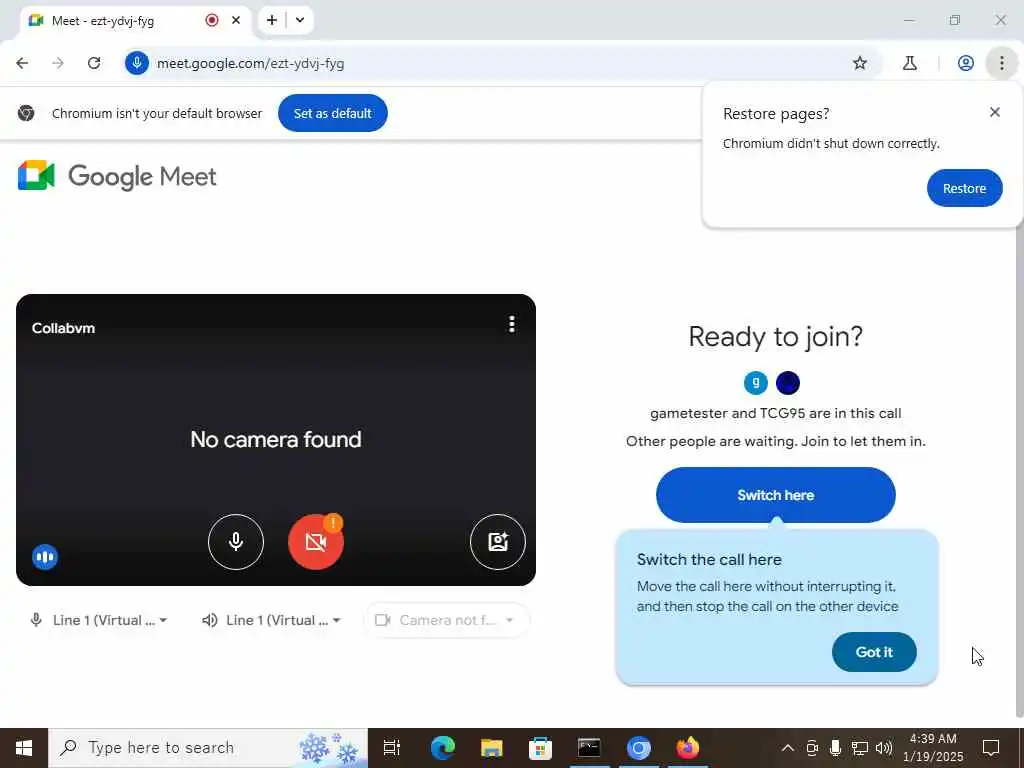This screenshot has width=1024, height=768.
Task: Set Chromium as default browser
Action: tap(332, 113)
